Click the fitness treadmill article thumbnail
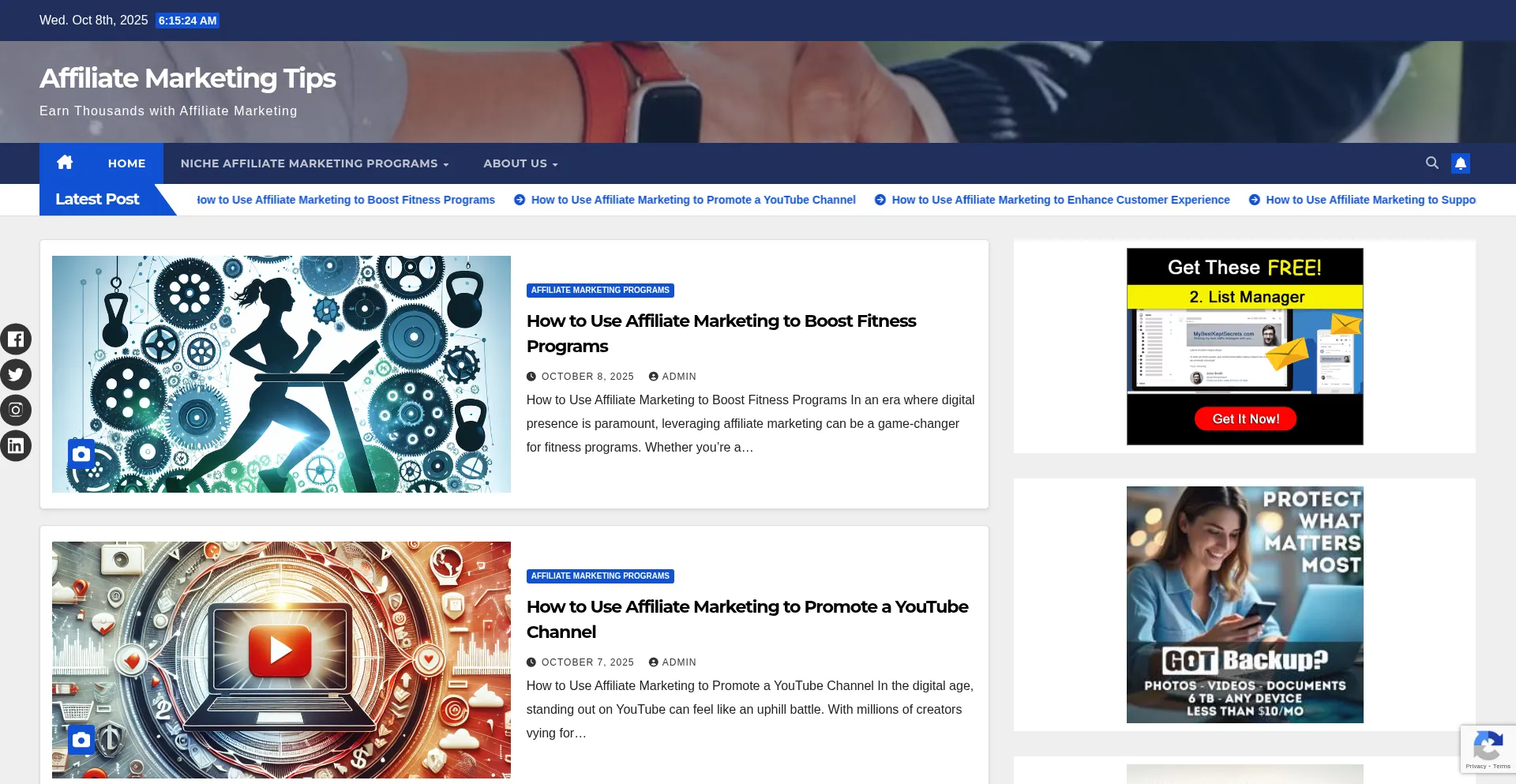 281,374
